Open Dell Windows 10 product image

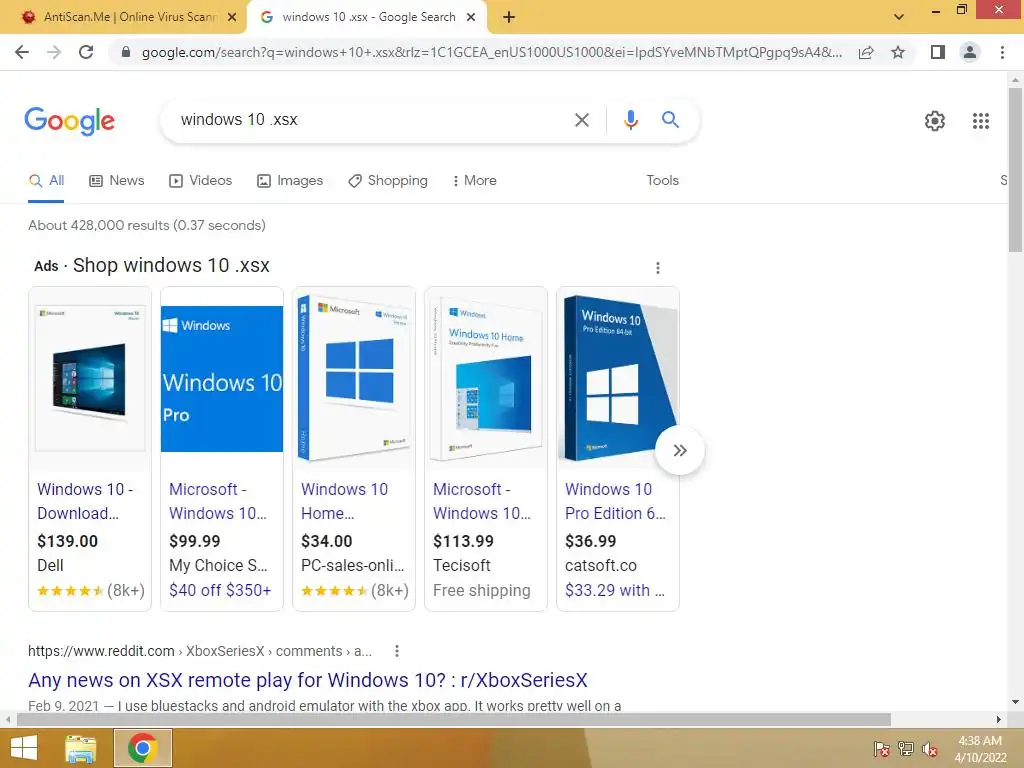(x=90, y=379)
